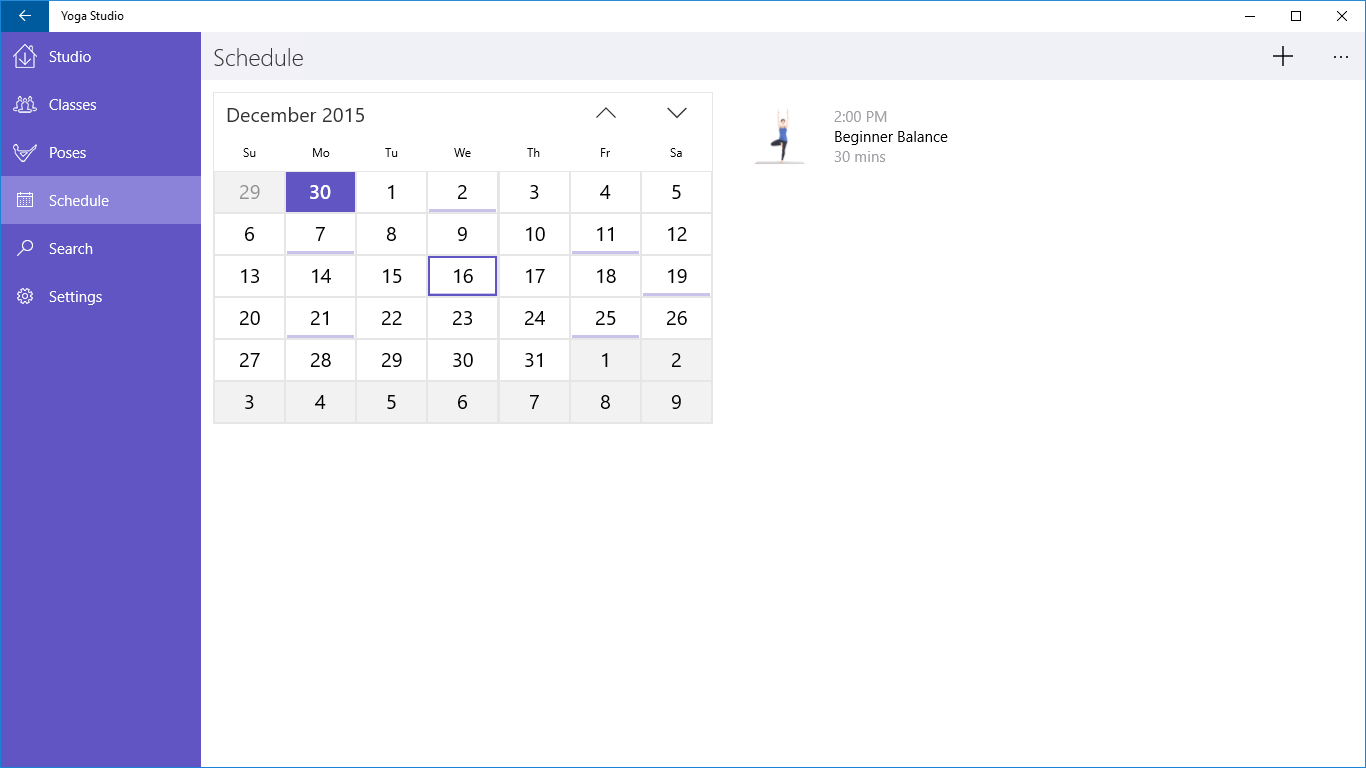Open Search via magnifier icon
This screenshot has width=1366, height=768.
(x=25, y=249)
